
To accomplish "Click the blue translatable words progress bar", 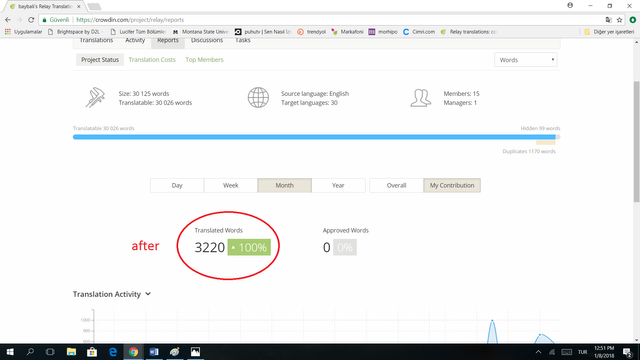I will point(314,137).
